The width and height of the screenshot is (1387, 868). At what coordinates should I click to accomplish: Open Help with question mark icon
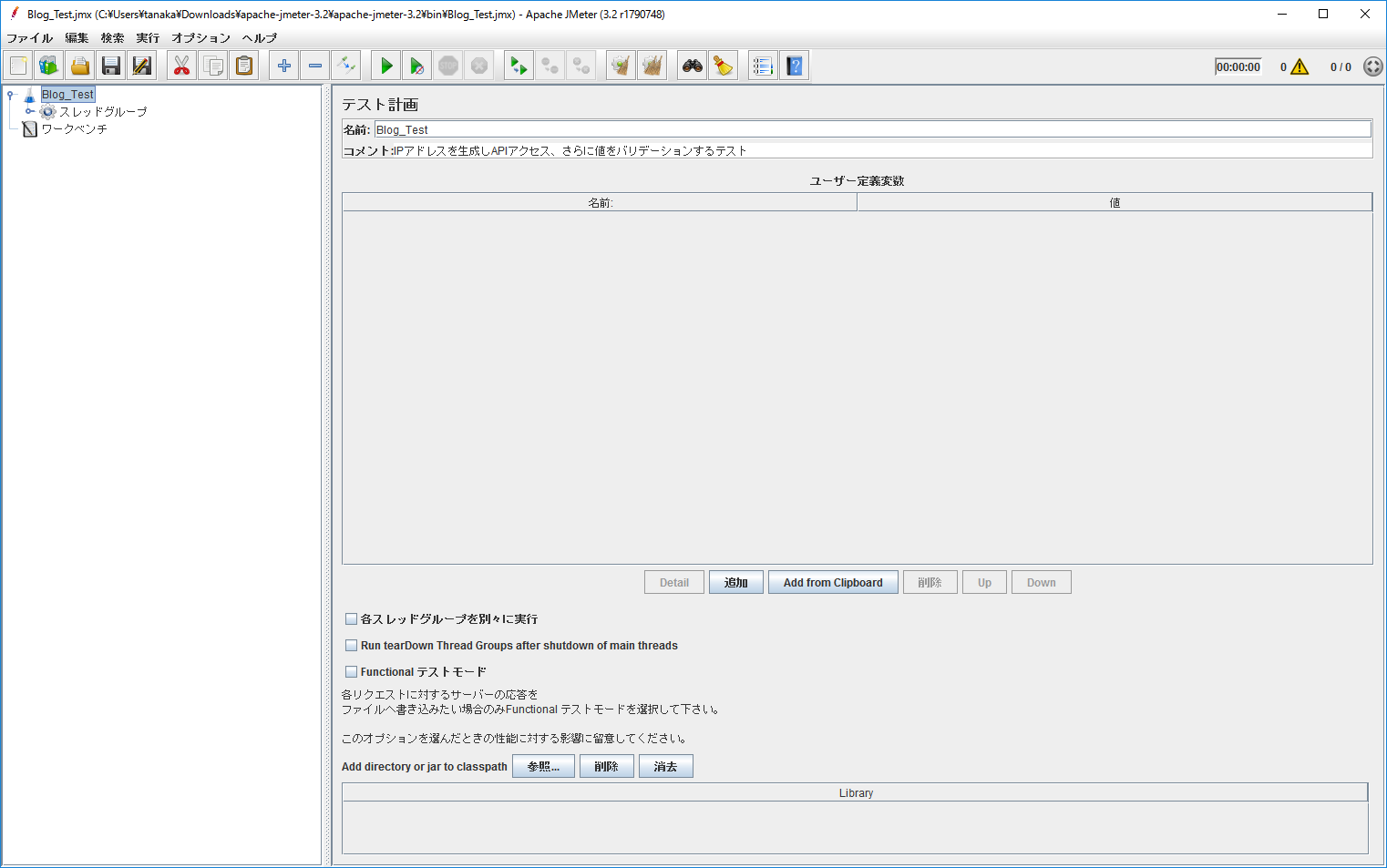[795, 66]
